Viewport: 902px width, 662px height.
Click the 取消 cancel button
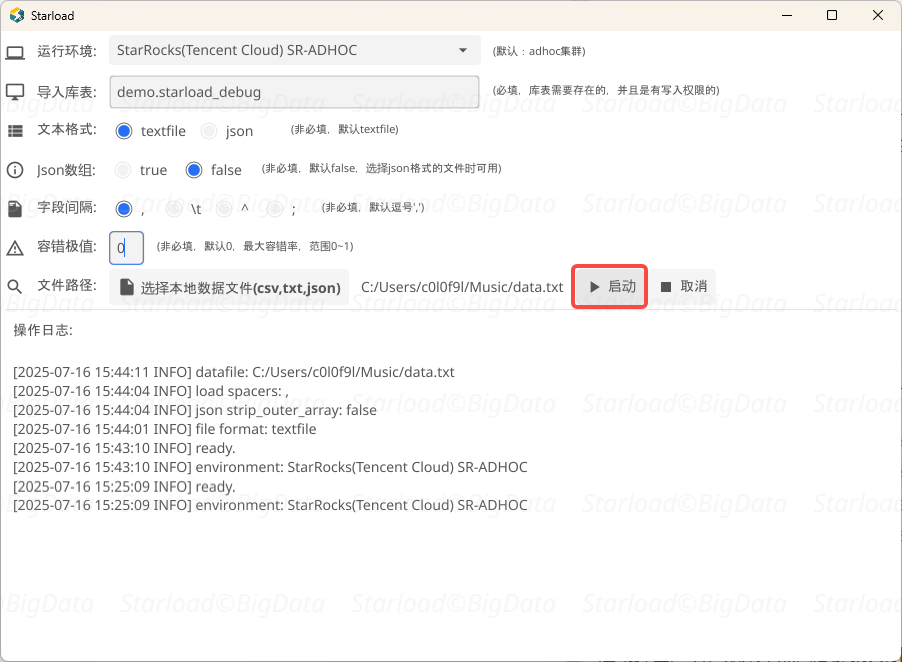click(683, 286)
